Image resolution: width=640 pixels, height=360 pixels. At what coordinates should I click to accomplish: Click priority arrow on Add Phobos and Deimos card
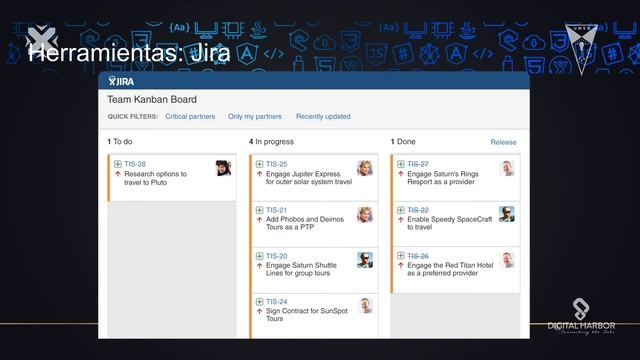(259, 220)
